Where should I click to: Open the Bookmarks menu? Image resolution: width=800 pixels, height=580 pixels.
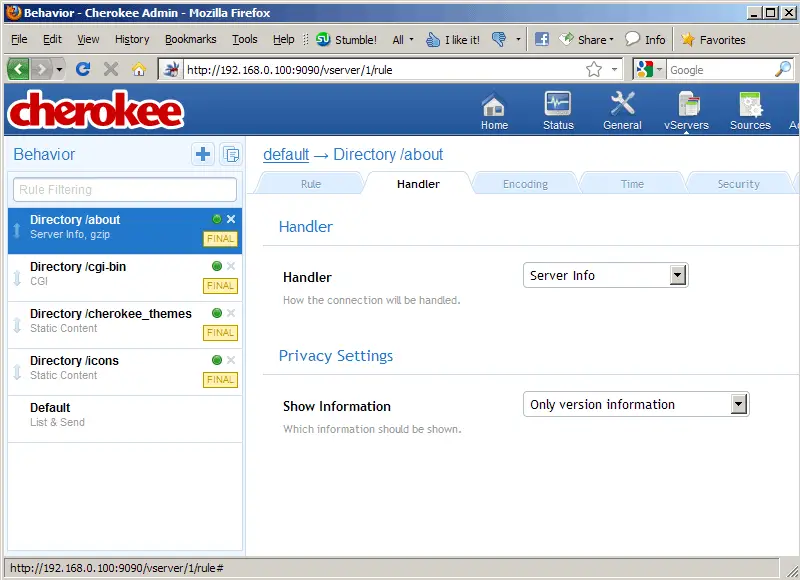click(190, 39)
